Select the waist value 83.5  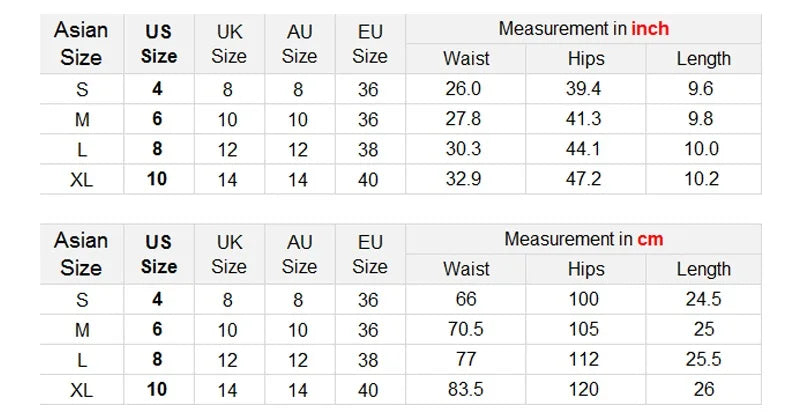tap(465, 389)
